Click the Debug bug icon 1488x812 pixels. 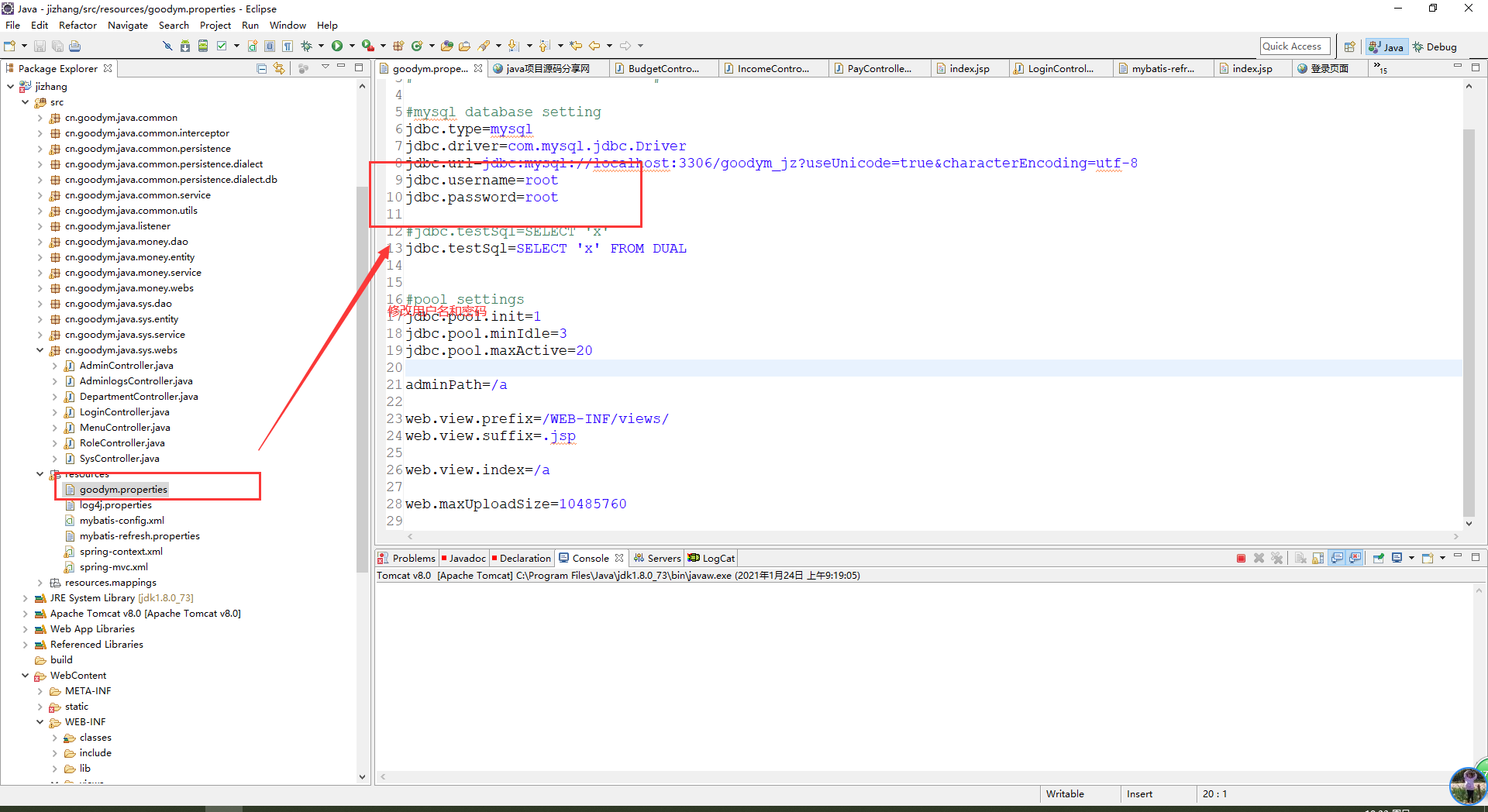307,46
